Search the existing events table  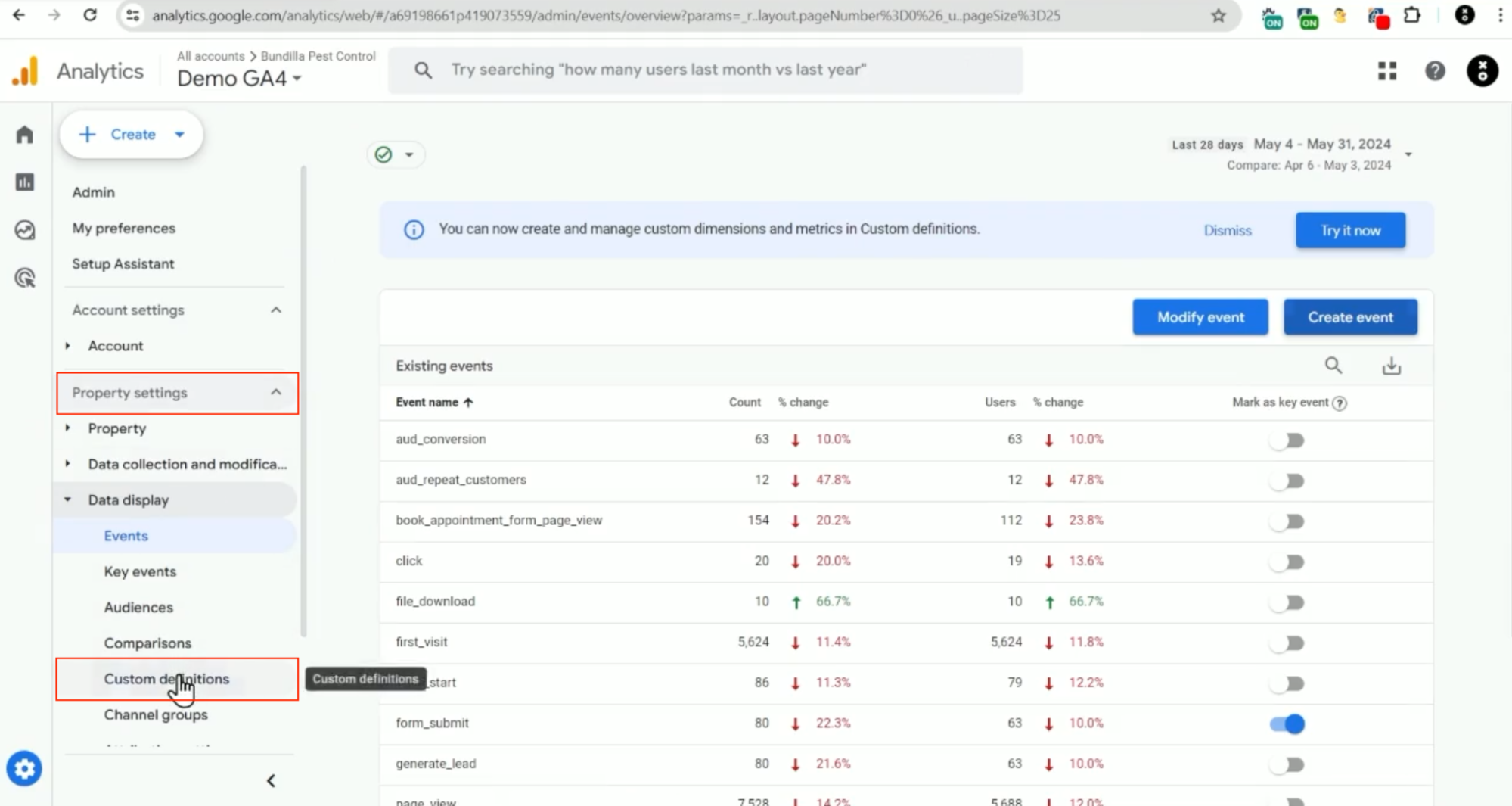(x=1333, y=366)
